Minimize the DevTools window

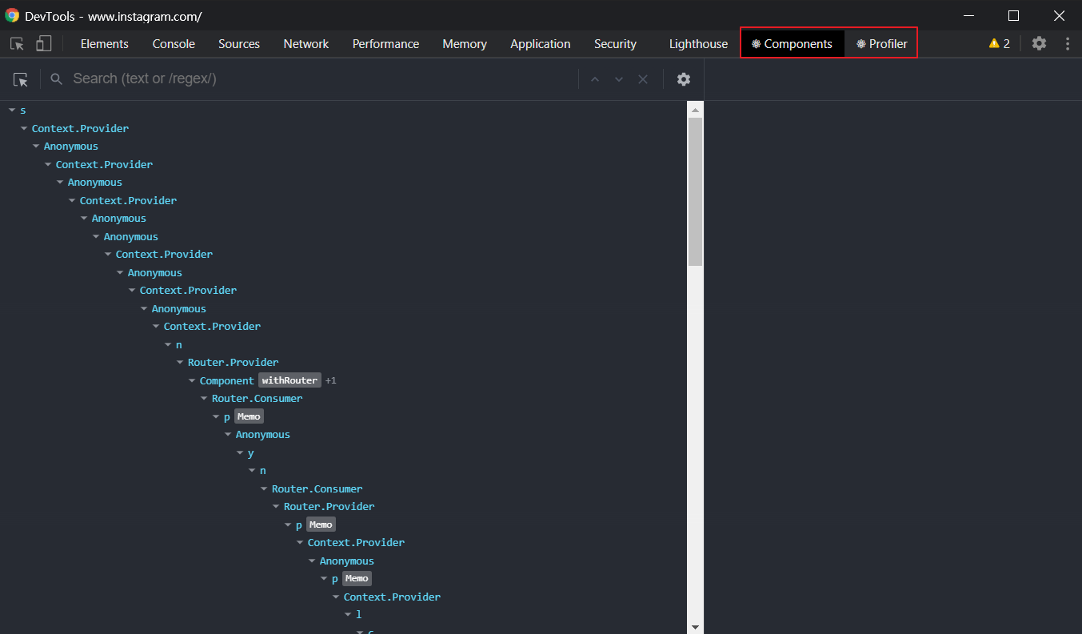tap(969, 15)
